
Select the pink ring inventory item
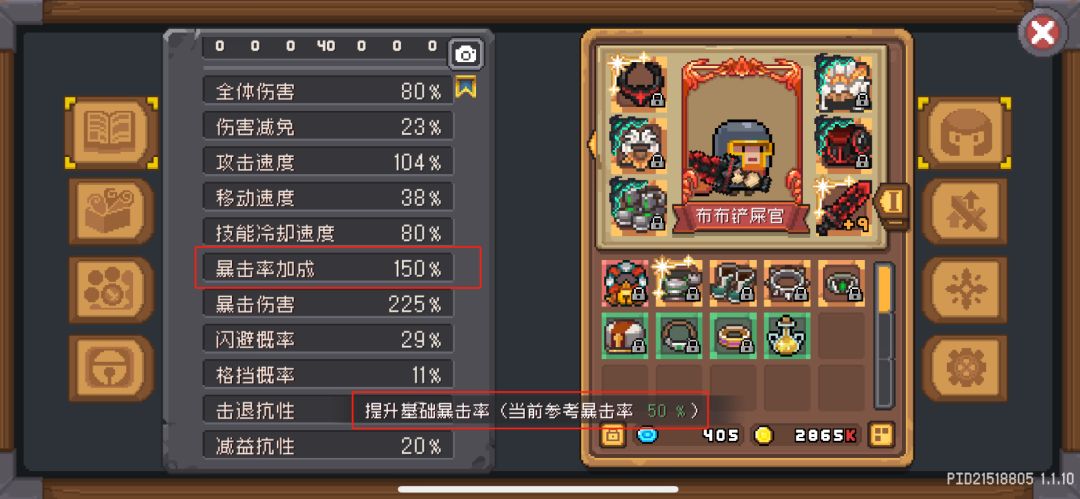733,336
